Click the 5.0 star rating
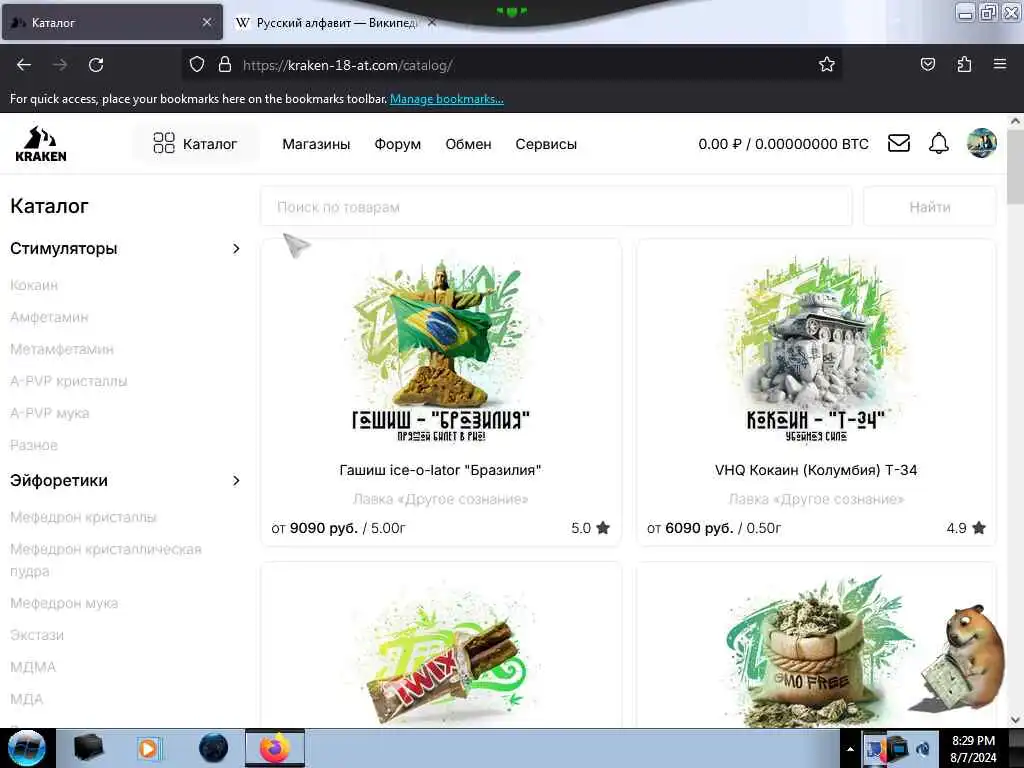1024x768 pixels. coord(590,528)
